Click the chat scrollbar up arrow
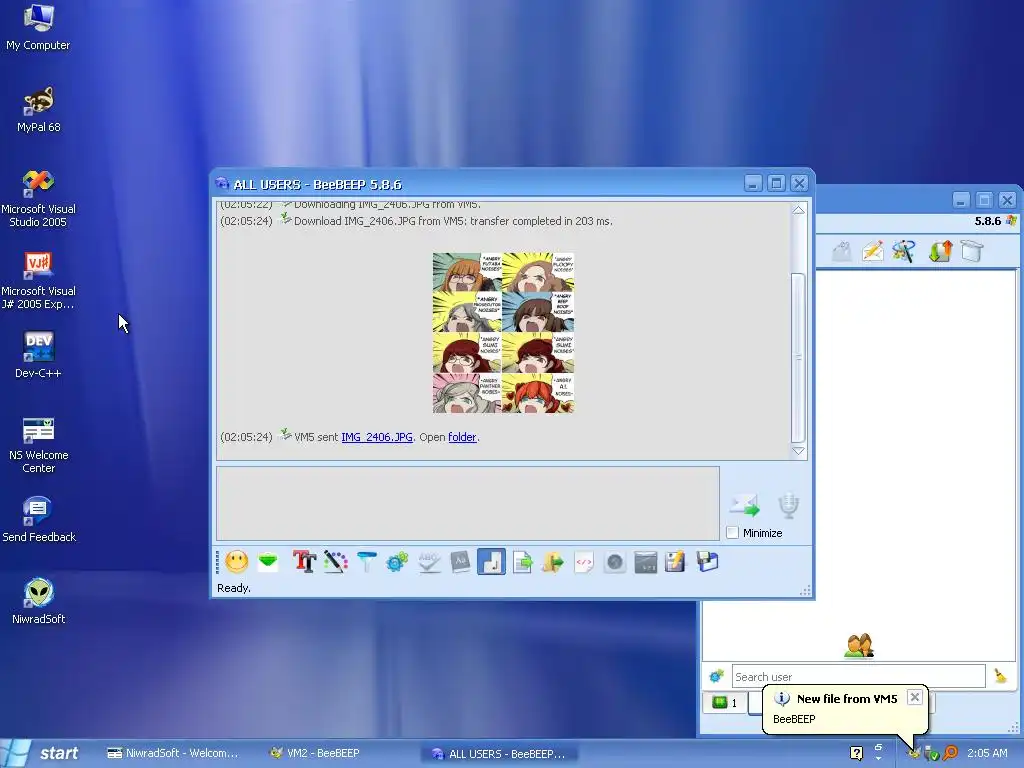Screen dimensions: 1024x768 tap(798, 210)
